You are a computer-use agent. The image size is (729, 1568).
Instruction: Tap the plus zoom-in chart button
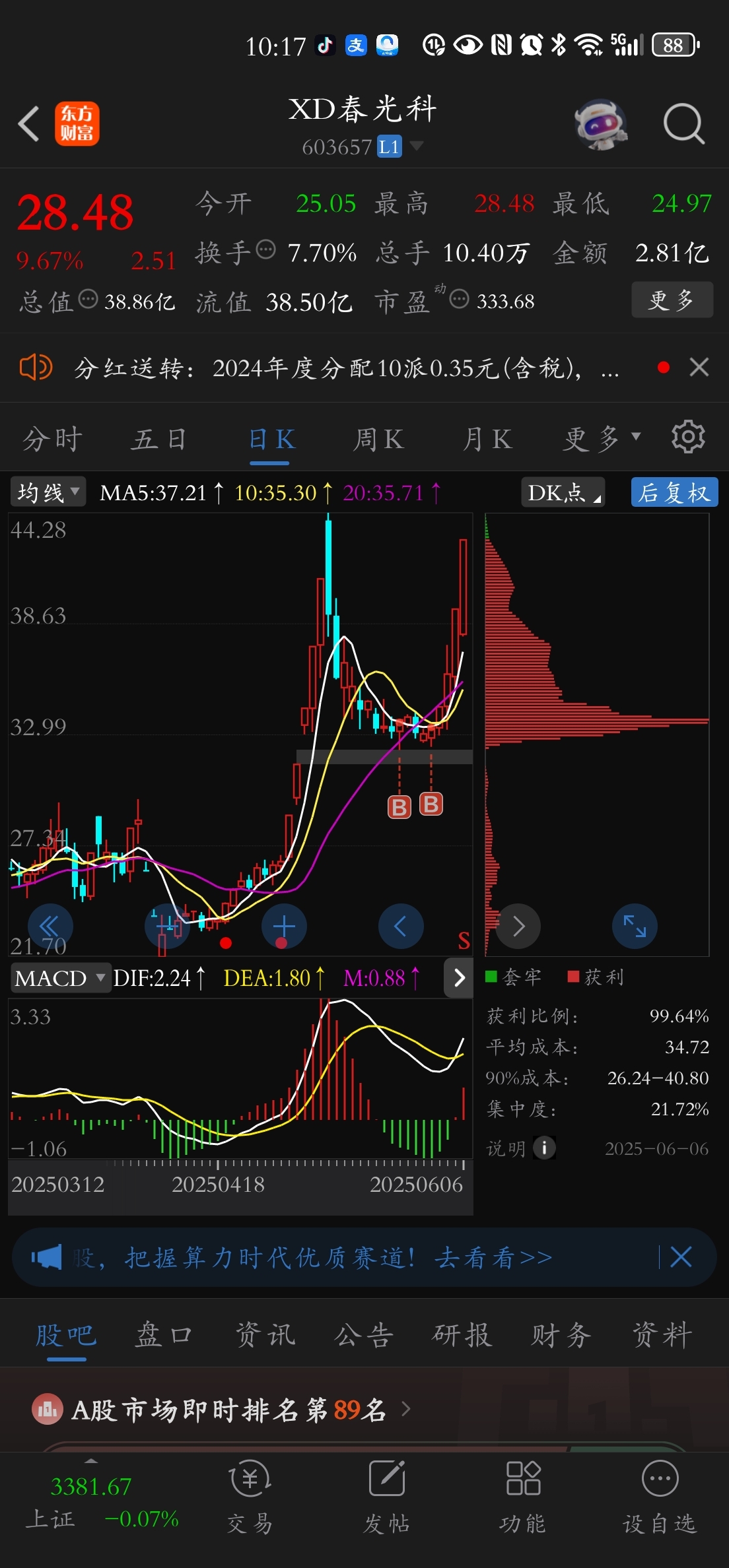tap(284, 926)
